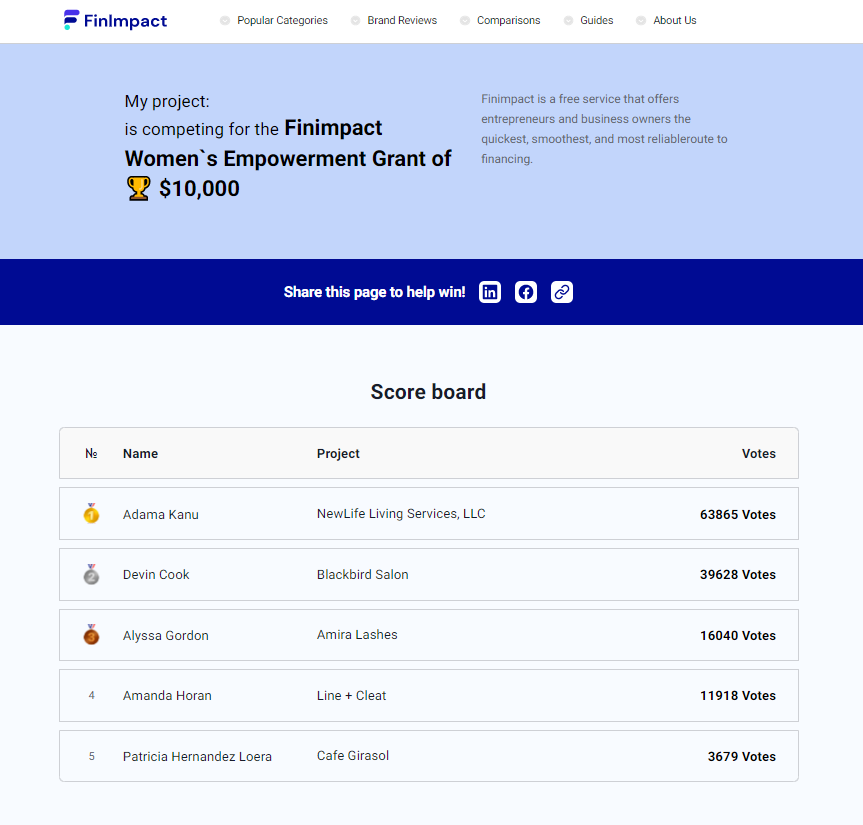Expand the Brand Reviews dropdown arrow
The width and height of the screenshot is (863, 825).
[356, 20]
